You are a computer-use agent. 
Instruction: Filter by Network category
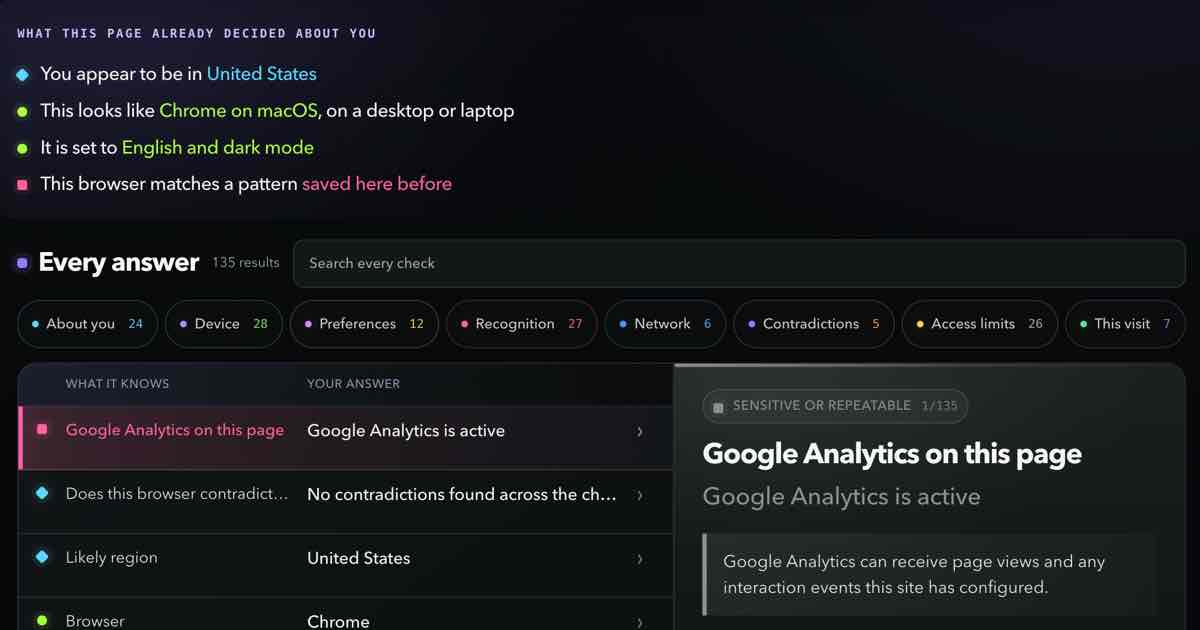pyautogui.click(x=665, y=324)
